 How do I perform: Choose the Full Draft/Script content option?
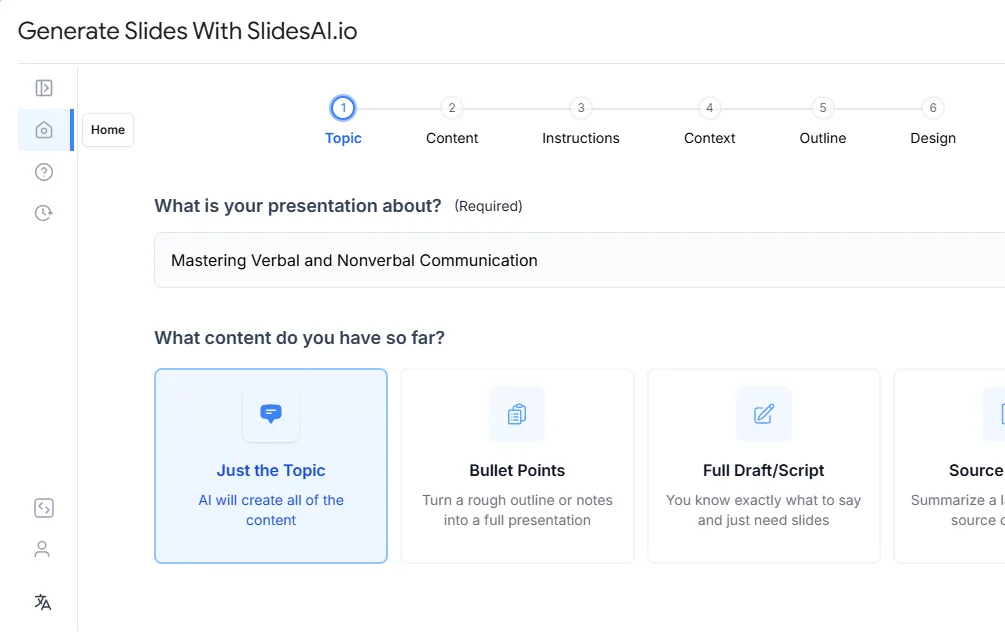pyautogui.click(x=763, y=466)
